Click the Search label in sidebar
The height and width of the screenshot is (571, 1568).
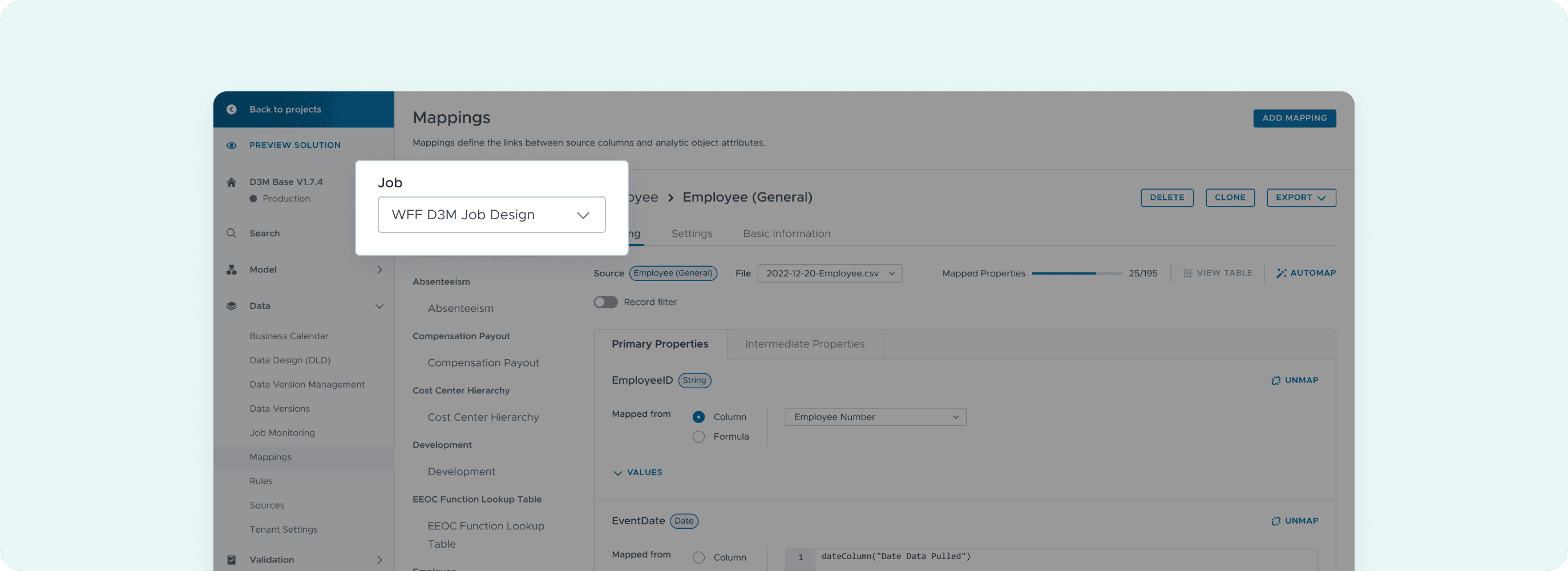click(x=264, y=234)
